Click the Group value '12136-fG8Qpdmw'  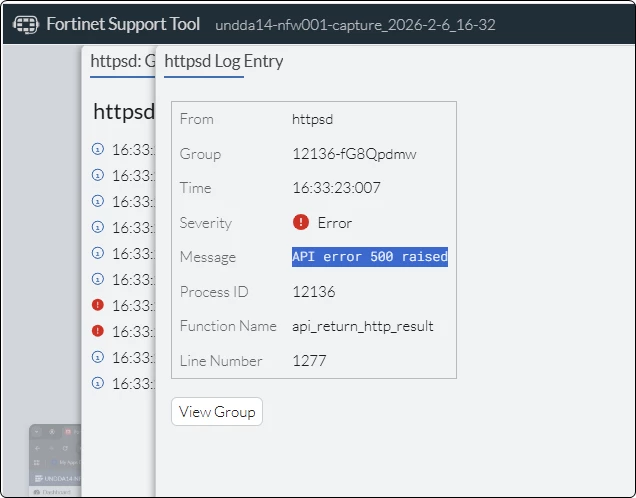[355, 154]
